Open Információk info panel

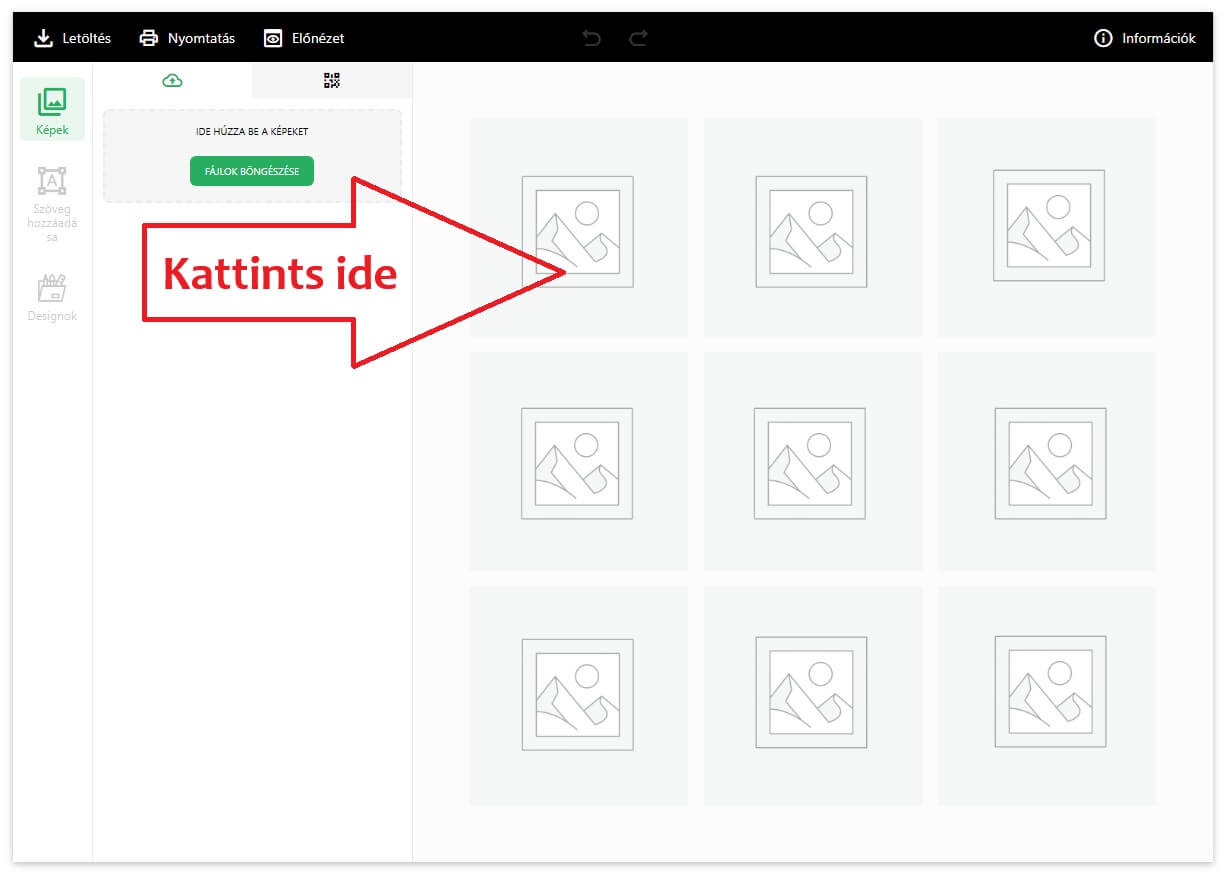click(x=1103, y=38)
